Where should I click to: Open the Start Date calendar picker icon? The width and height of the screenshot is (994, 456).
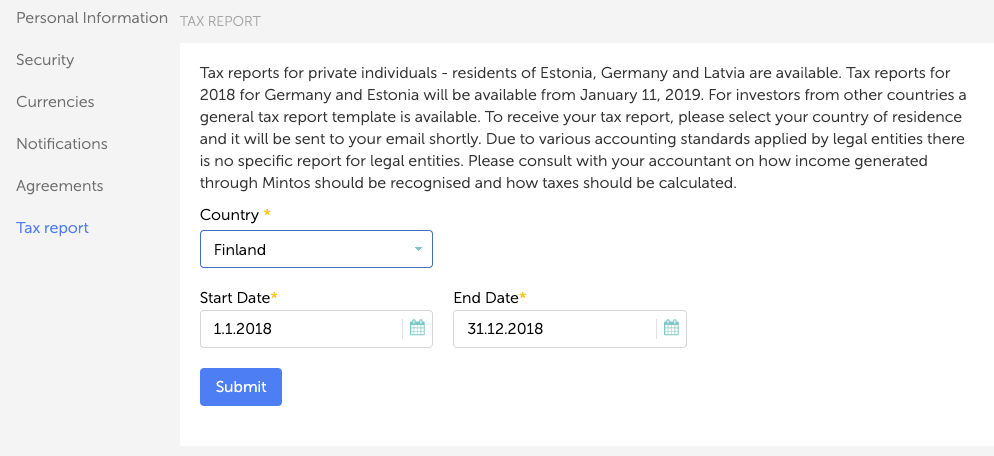pyautogui.click(x=417, y=328)
